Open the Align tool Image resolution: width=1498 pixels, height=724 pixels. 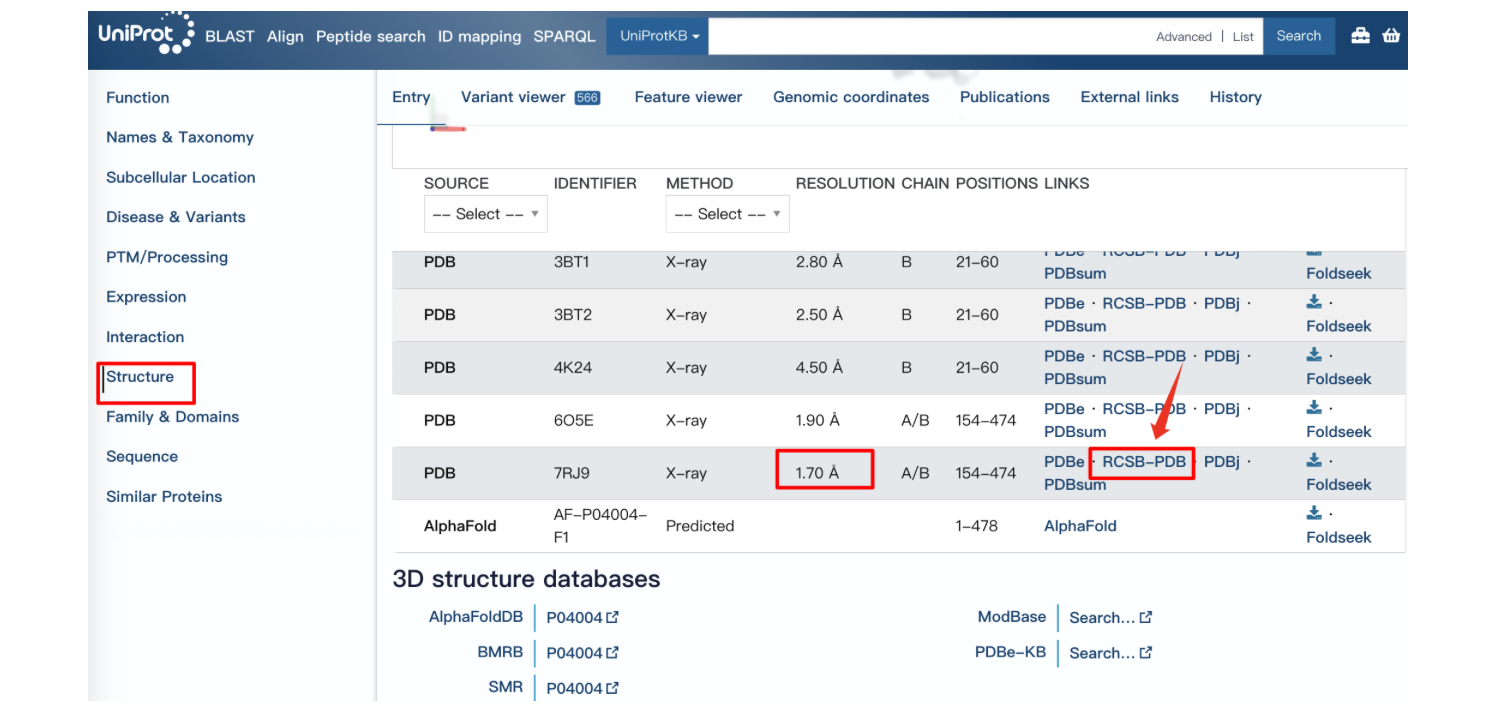click(x=285, y=36)
